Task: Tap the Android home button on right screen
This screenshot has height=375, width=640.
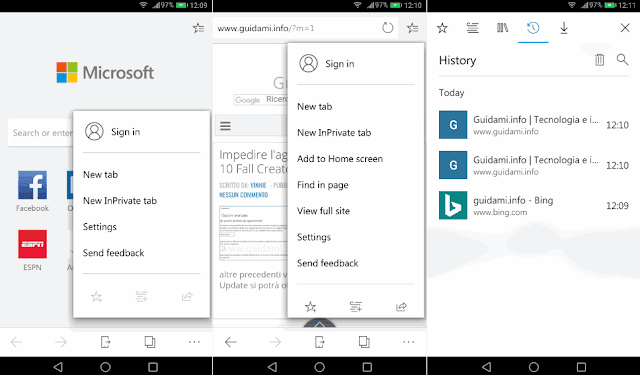Action: point(534,367)
